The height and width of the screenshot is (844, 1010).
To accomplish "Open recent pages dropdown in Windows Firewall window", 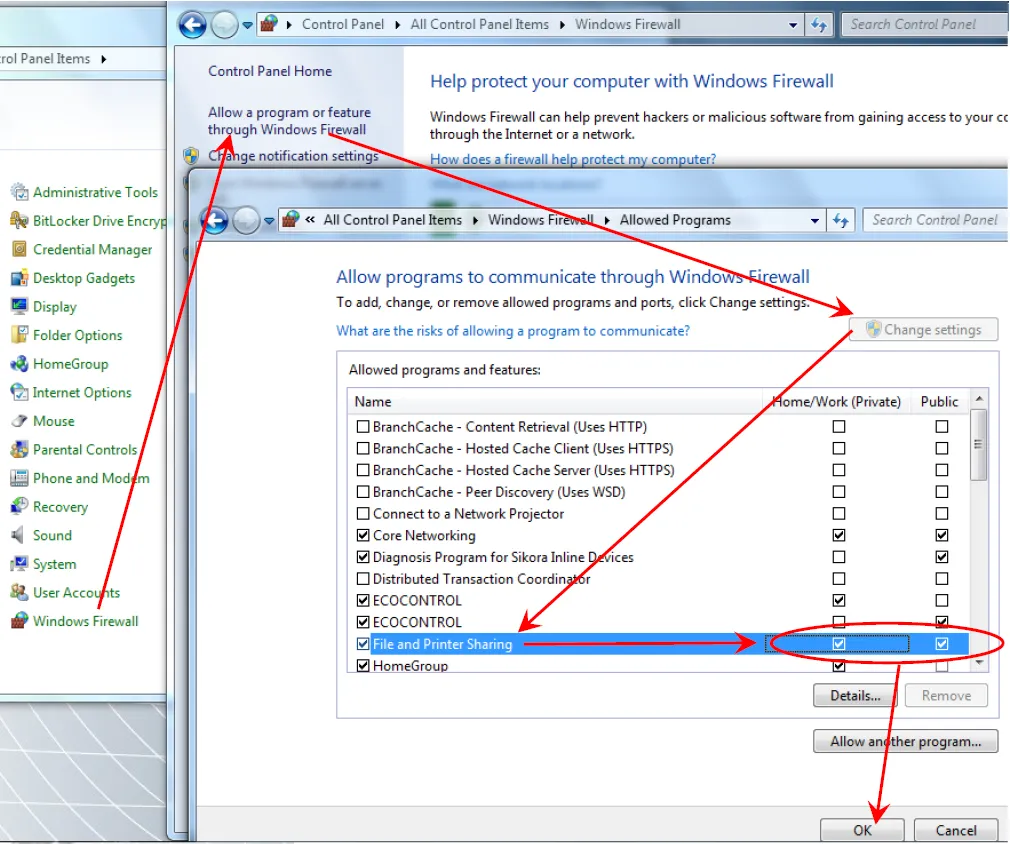I will (247, 26).
